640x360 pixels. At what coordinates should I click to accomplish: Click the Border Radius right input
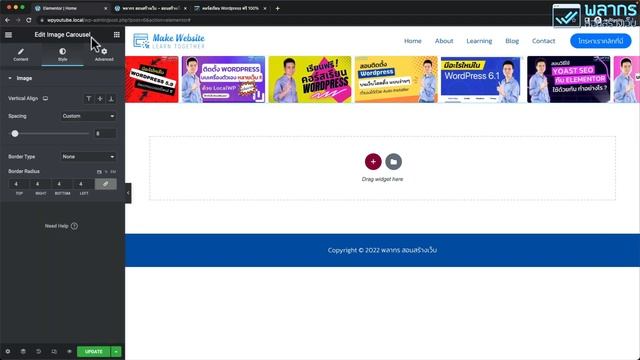pos(40,184)
